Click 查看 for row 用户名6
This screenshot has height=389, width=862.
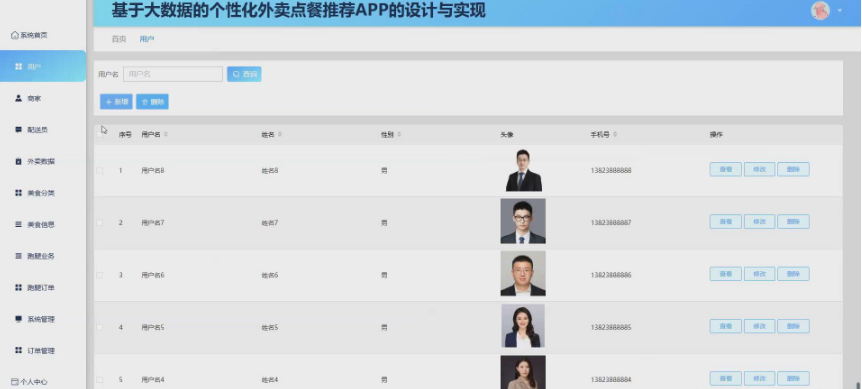click(726, 274)
